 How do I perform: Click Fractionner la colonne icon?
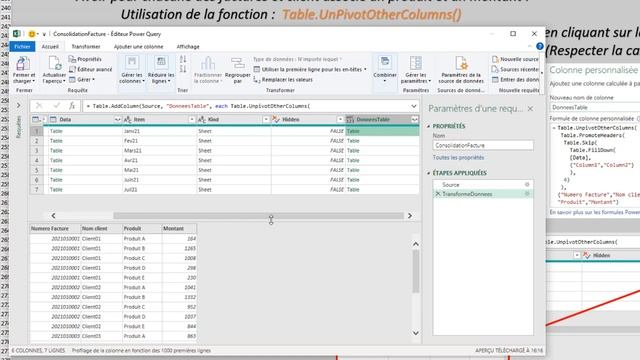pos(208,63)
